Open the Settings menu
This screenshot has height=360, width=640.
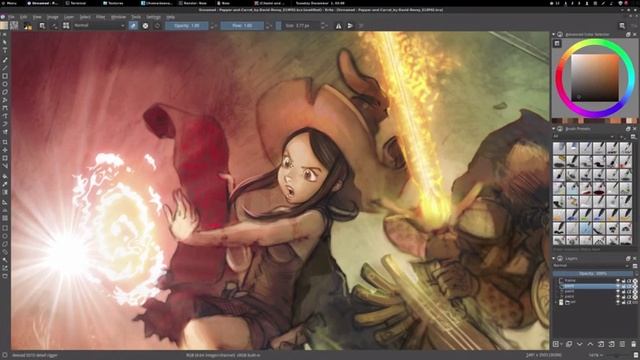[153, 17]
